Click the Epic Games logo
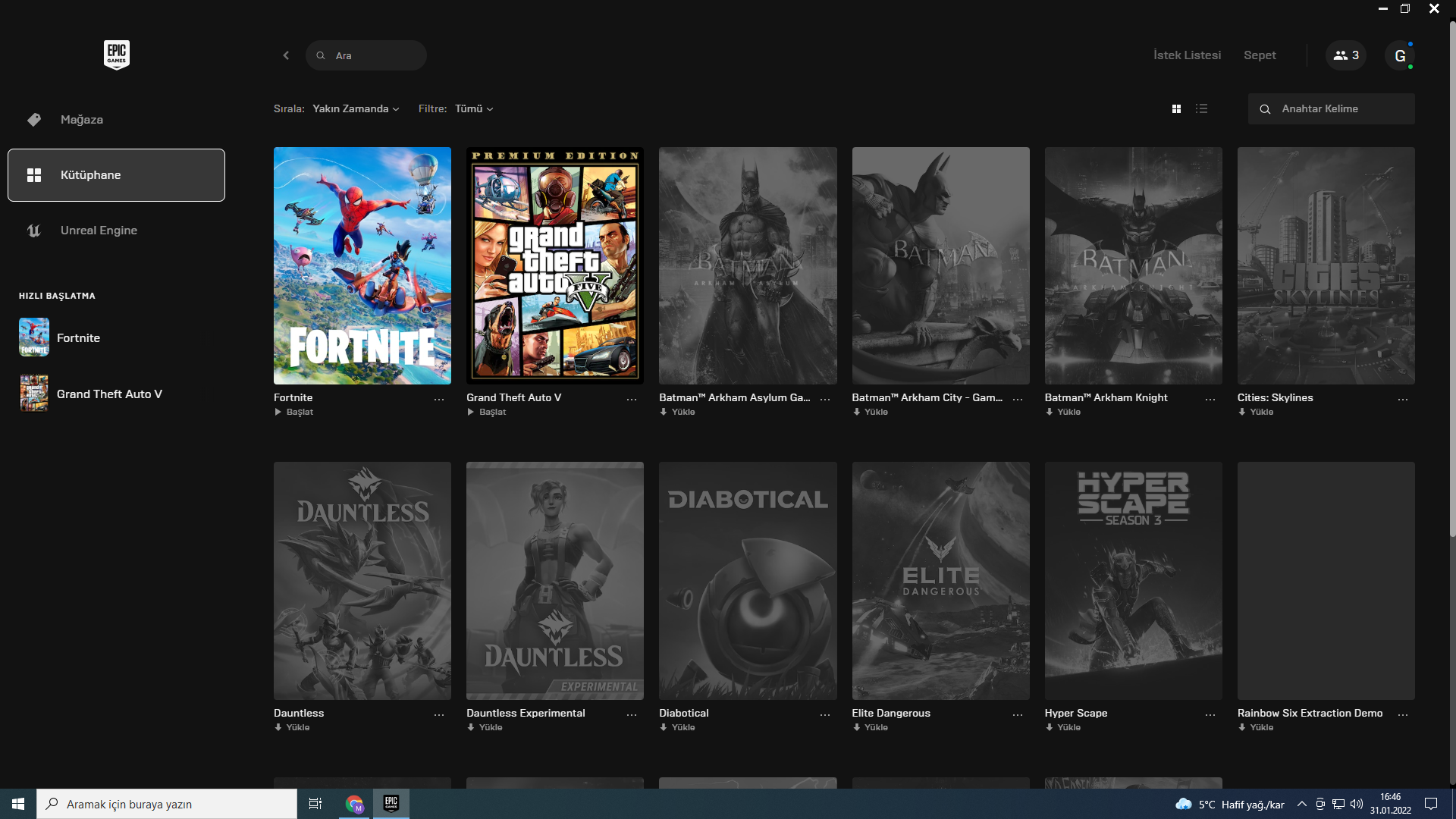Viewport: 1456px width, 819px height. [x=117, y=55]
